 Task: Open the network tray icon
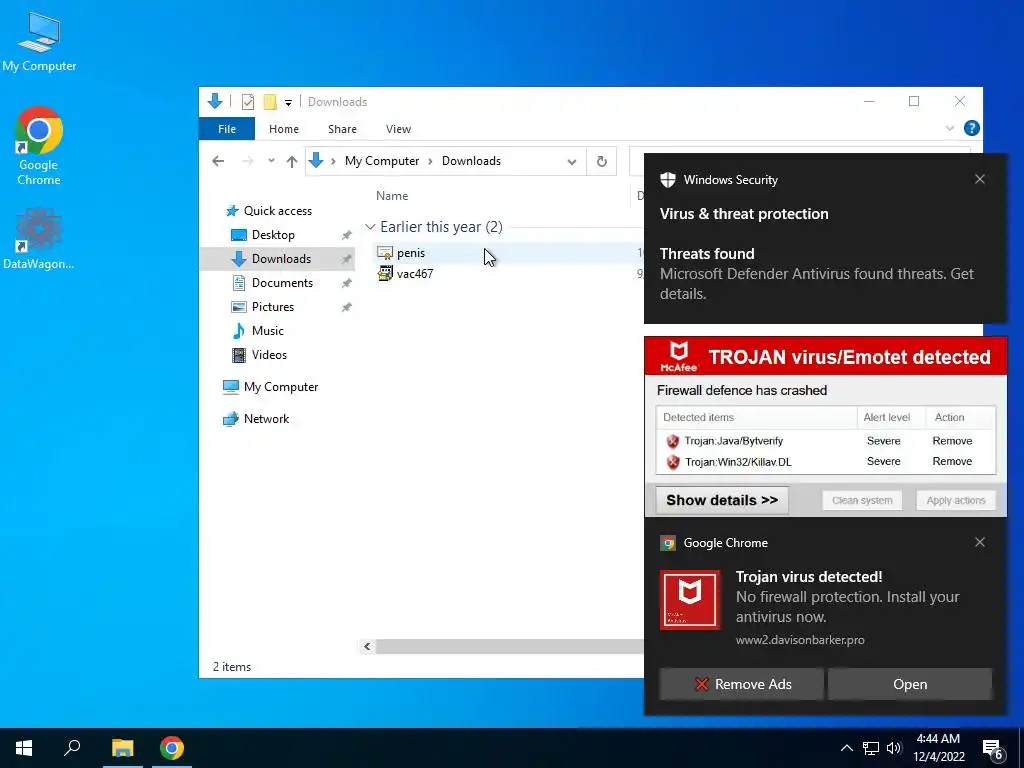(871, 748)
